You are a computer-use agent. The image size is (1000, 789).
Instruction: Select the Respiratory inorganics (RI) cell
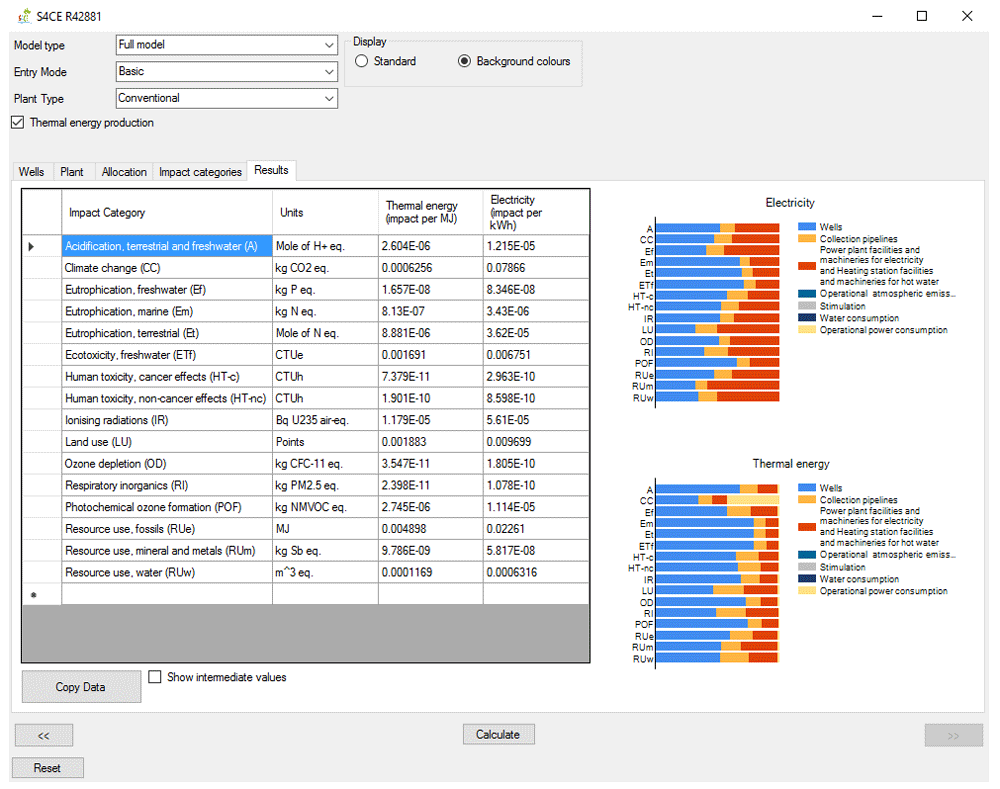(166, 485)
